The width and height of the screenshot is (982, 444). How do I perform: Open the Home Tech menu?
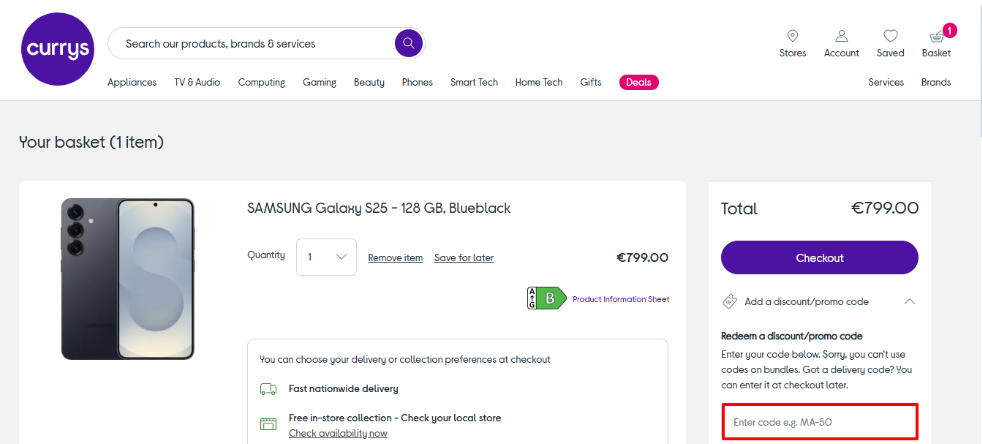539,82
